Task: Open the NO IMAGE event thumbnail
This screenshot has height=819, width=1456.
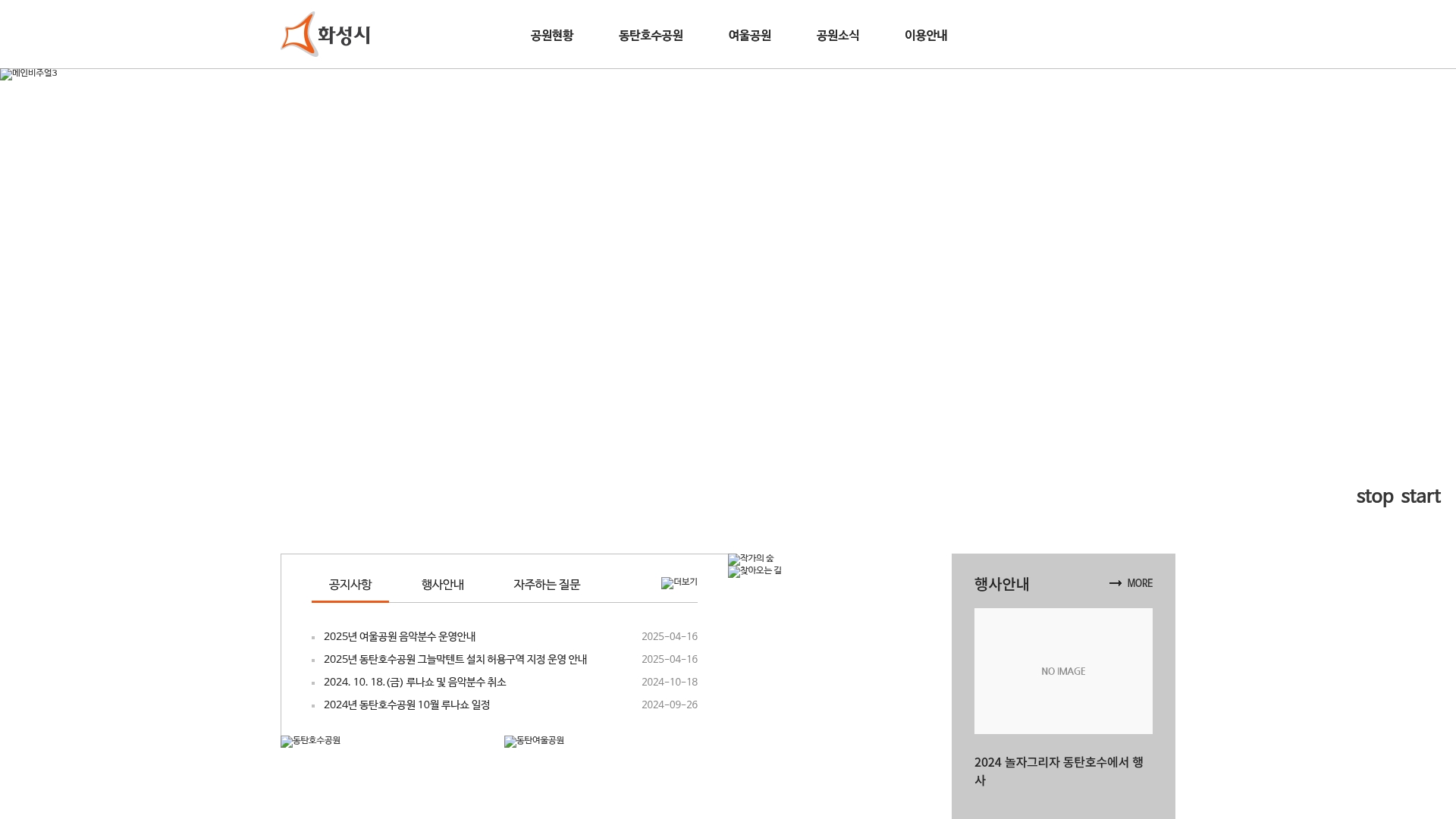Action: [x=1063, y=671]
